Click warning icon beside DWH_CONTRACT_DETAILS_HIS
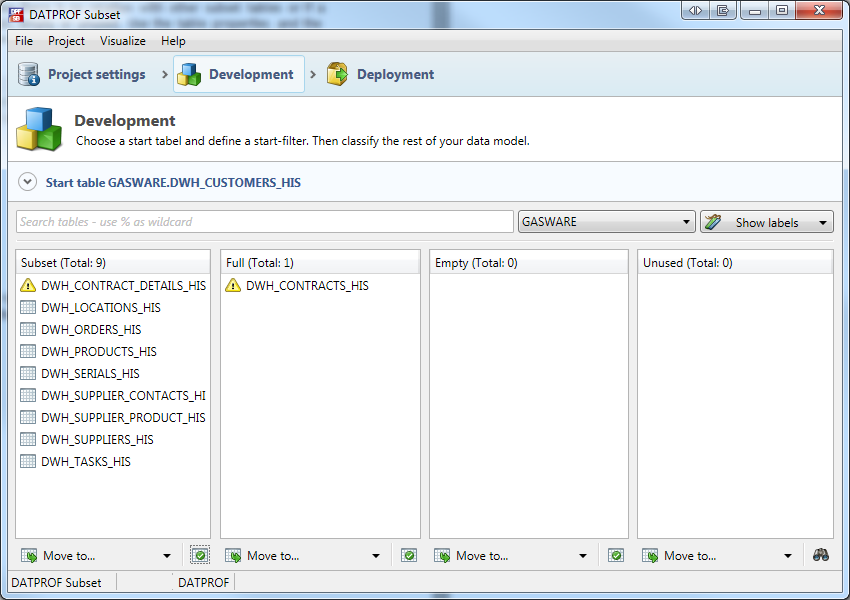 pos(28,286)
